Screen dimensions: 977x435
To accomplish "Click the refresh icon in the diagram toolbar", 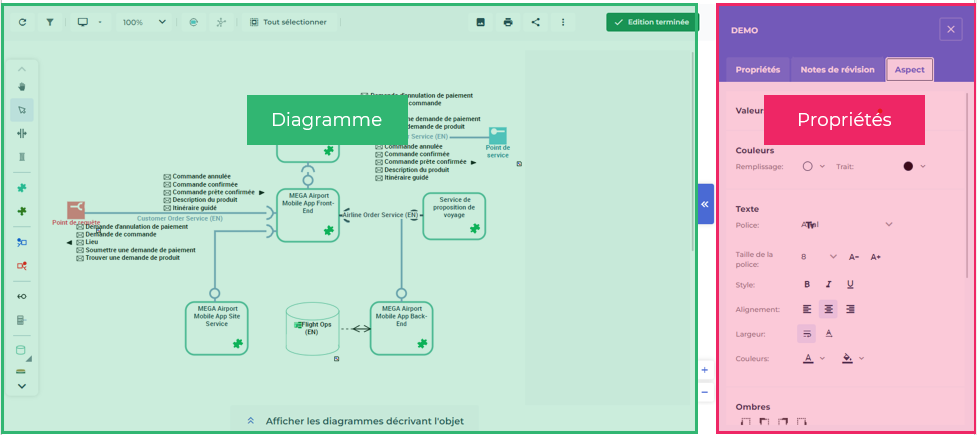I will (22, 22).
